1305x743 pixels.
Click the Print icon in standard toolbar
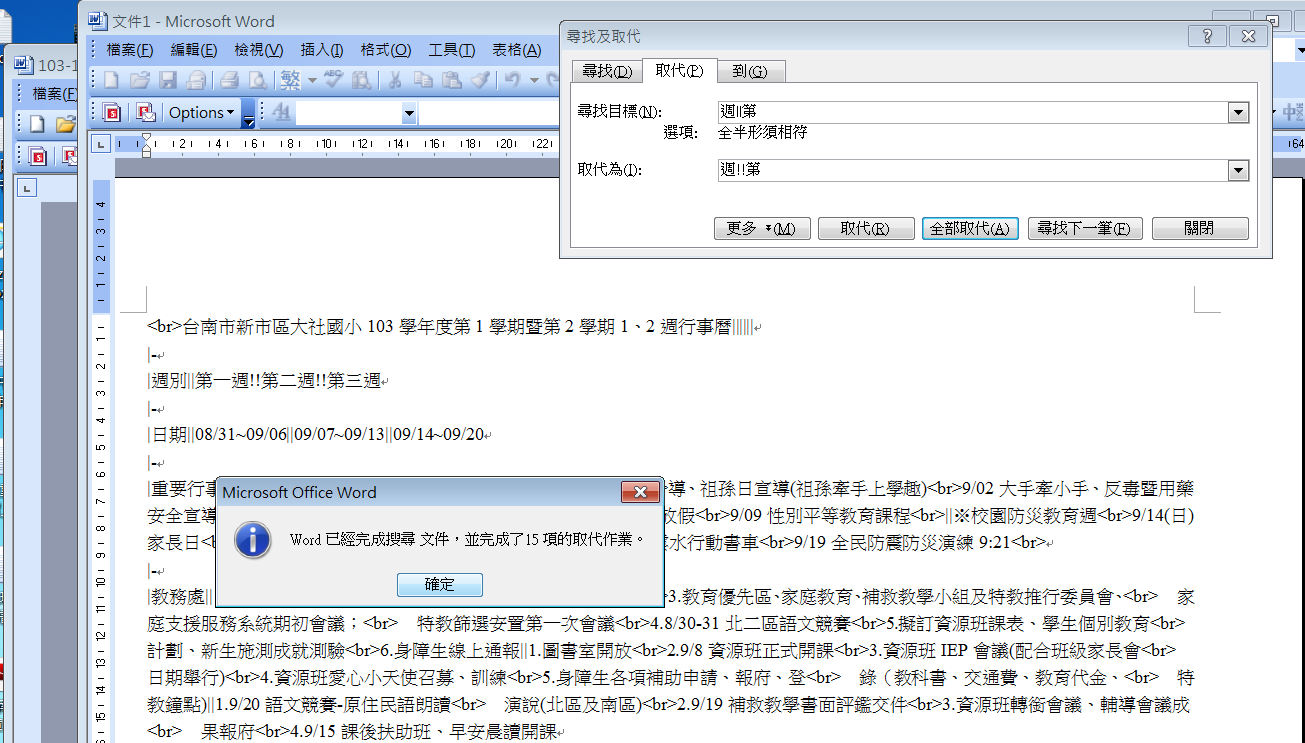click(x=229, y=80)
